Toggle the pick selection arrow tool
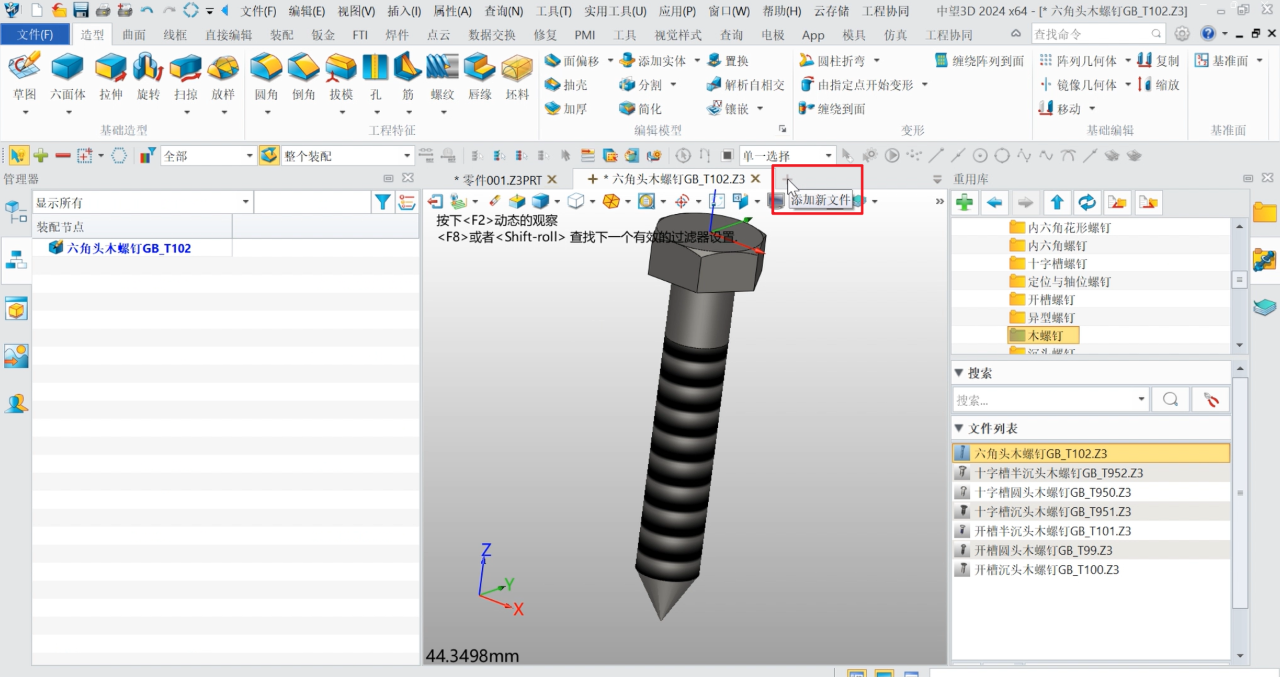Screen dimensions: 1280x677 (x=18, y=155)
